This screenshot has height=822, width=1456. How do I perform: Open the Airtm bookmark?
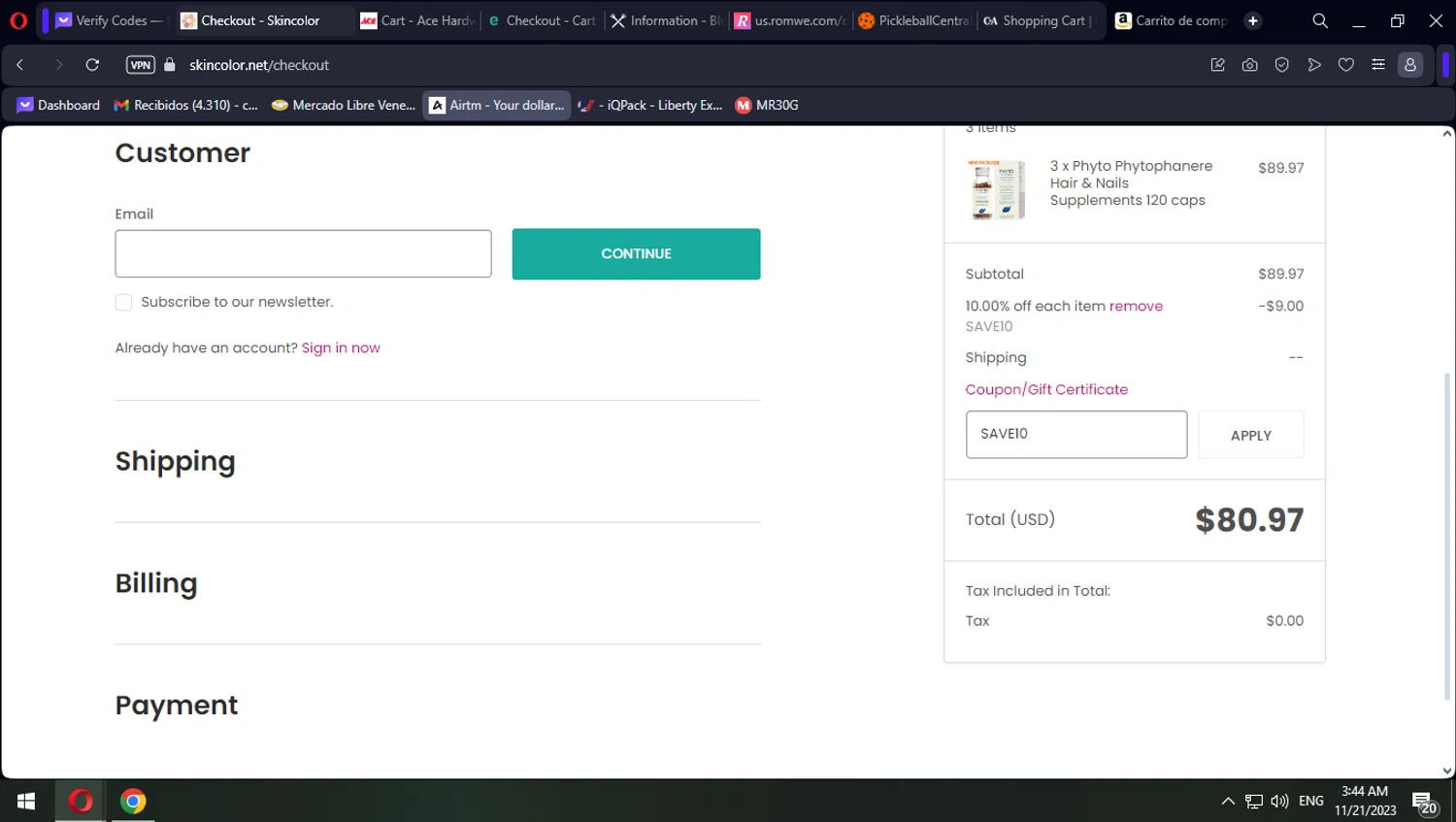coord(497,105)
